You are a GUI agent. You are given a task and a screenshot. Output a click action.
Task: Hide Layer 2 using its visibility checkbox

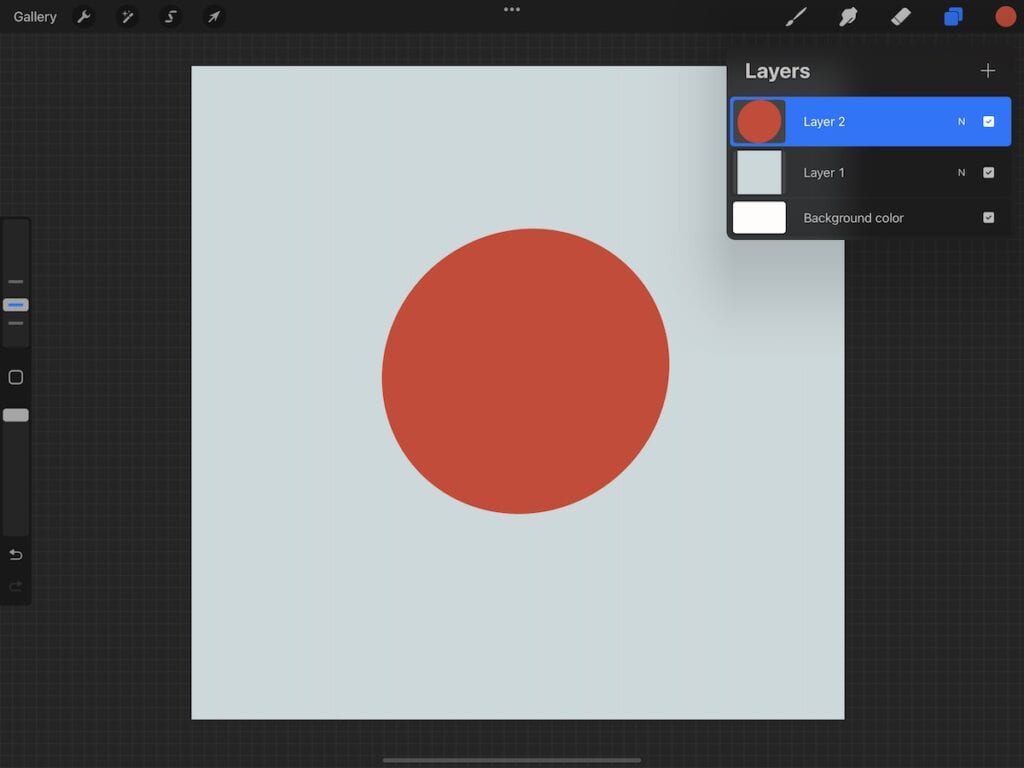(x=989, y=121)
